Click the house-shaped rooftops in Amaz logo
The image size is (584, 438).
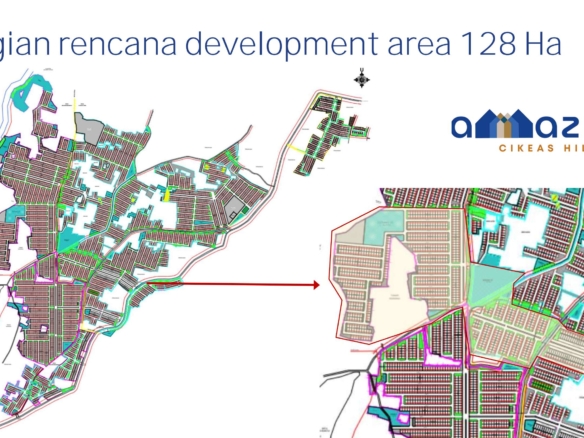click(503, 123)
